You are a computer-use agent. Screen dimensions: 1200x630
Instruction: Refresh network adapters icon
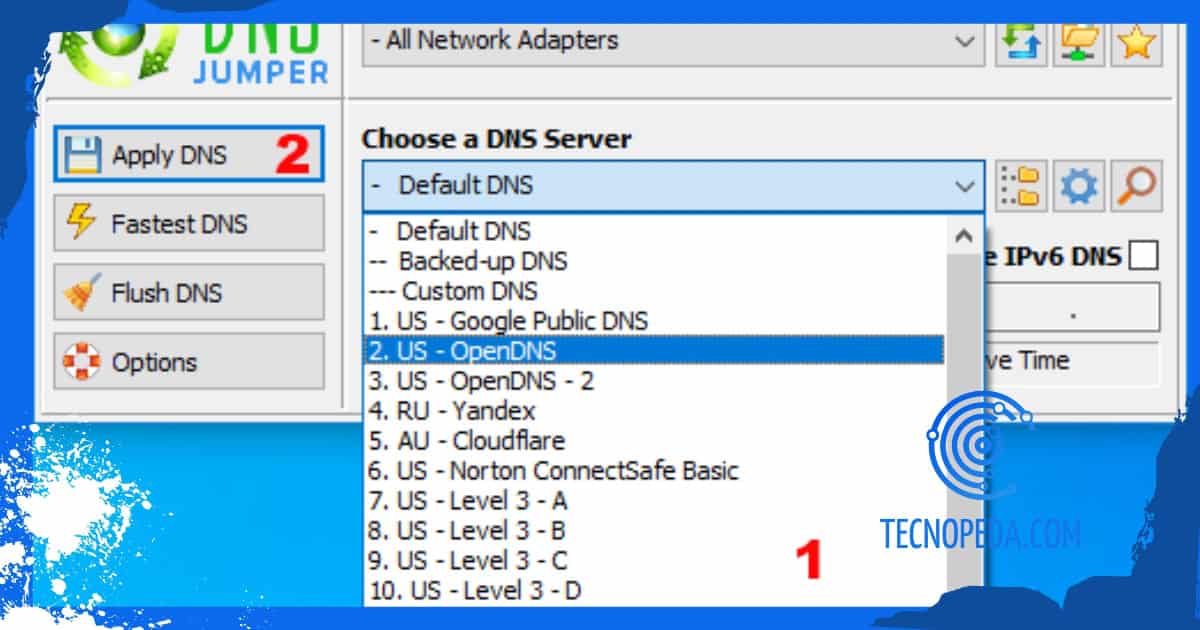(1021, 42)
